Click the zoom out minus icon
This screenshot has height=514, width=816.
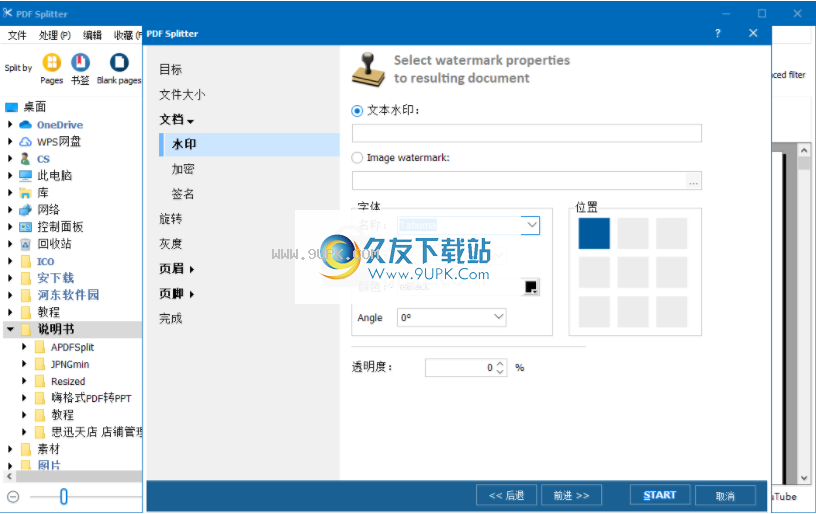tap(14, 497)
